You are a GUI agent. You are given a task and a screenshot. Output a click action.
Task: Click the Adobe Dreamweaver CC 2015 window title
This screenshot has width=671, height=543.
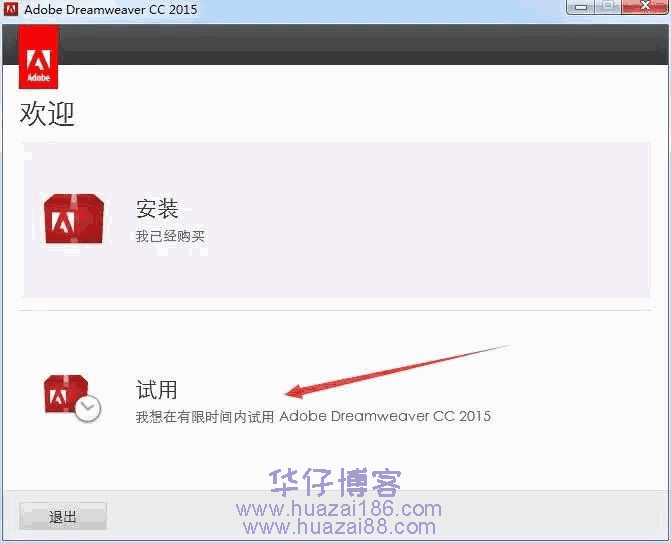point(111,9)
